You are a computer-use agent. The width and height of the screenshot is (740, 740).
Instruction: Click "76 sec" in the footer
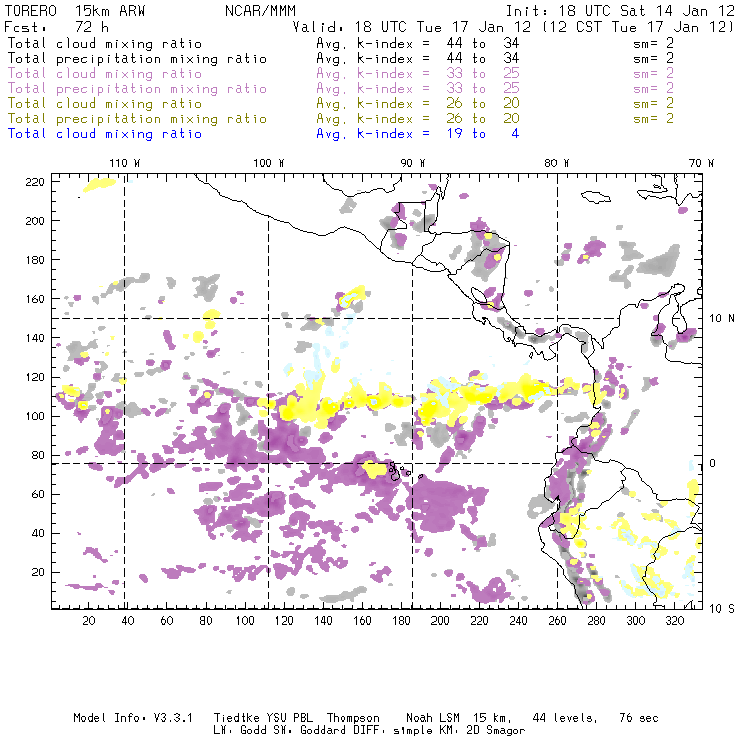tap(639, 718)
